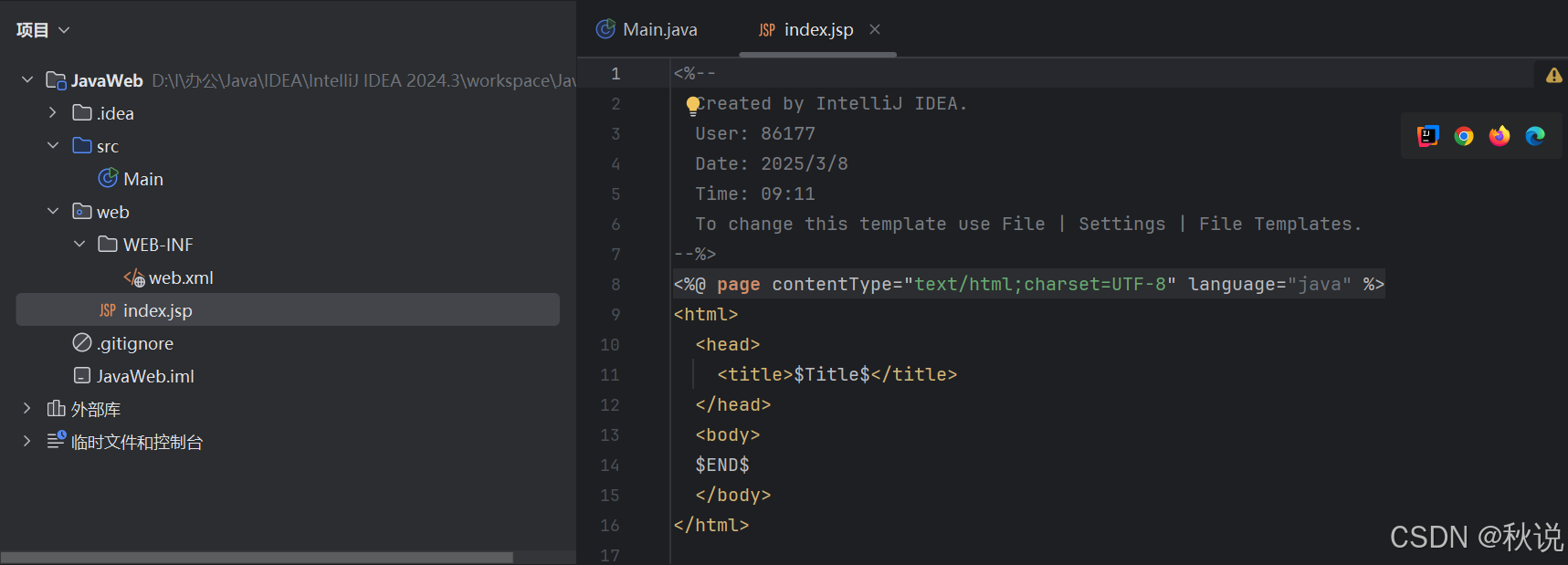This screenshot has height=565, width=1568.
Task: Select JavaWeb.iml in project tree
Action: pyautogui.click(x=145, y=376)
